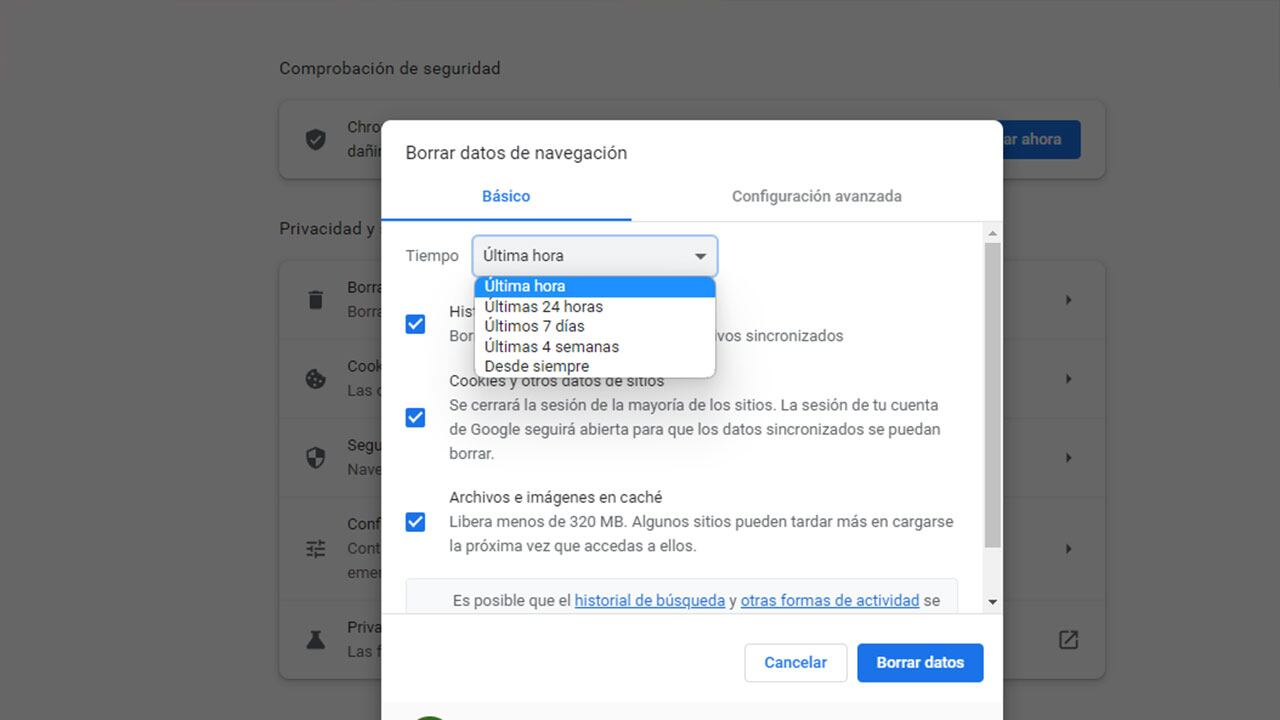Click the shield checkmark icon near Chrome text
This screenshot has height=720, width=1280.
(315, 140)
